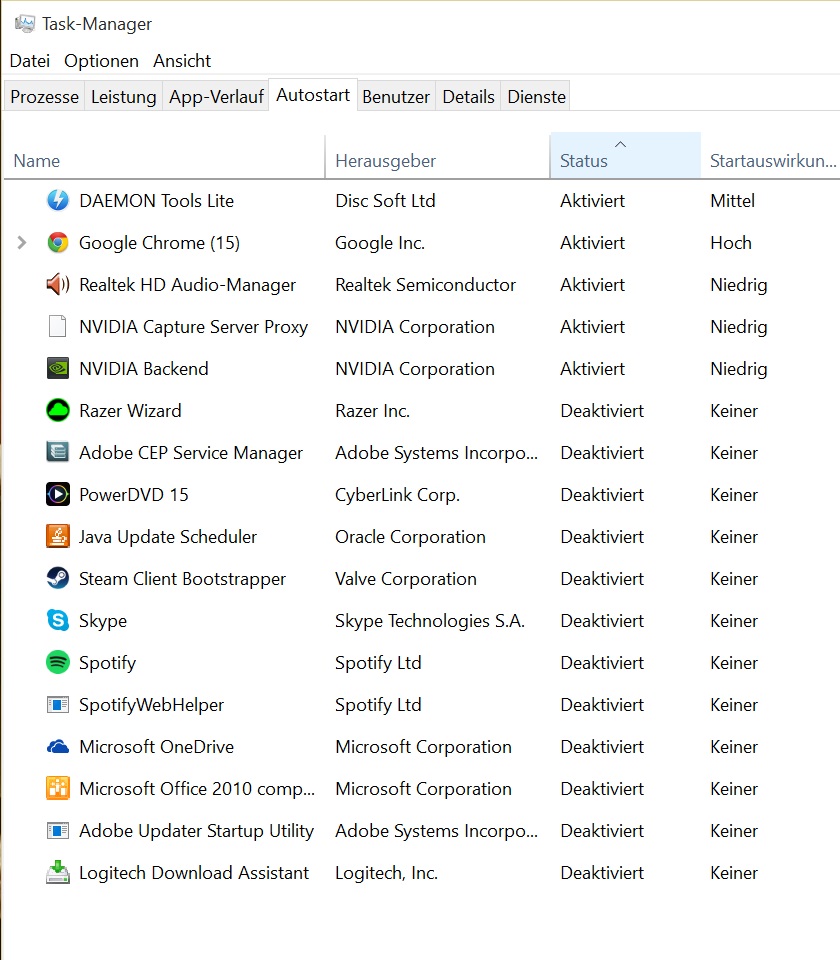Click the SpotifyWebHelper window icon
This screenshot has width=840, height=960.
[x=58, y=705]
